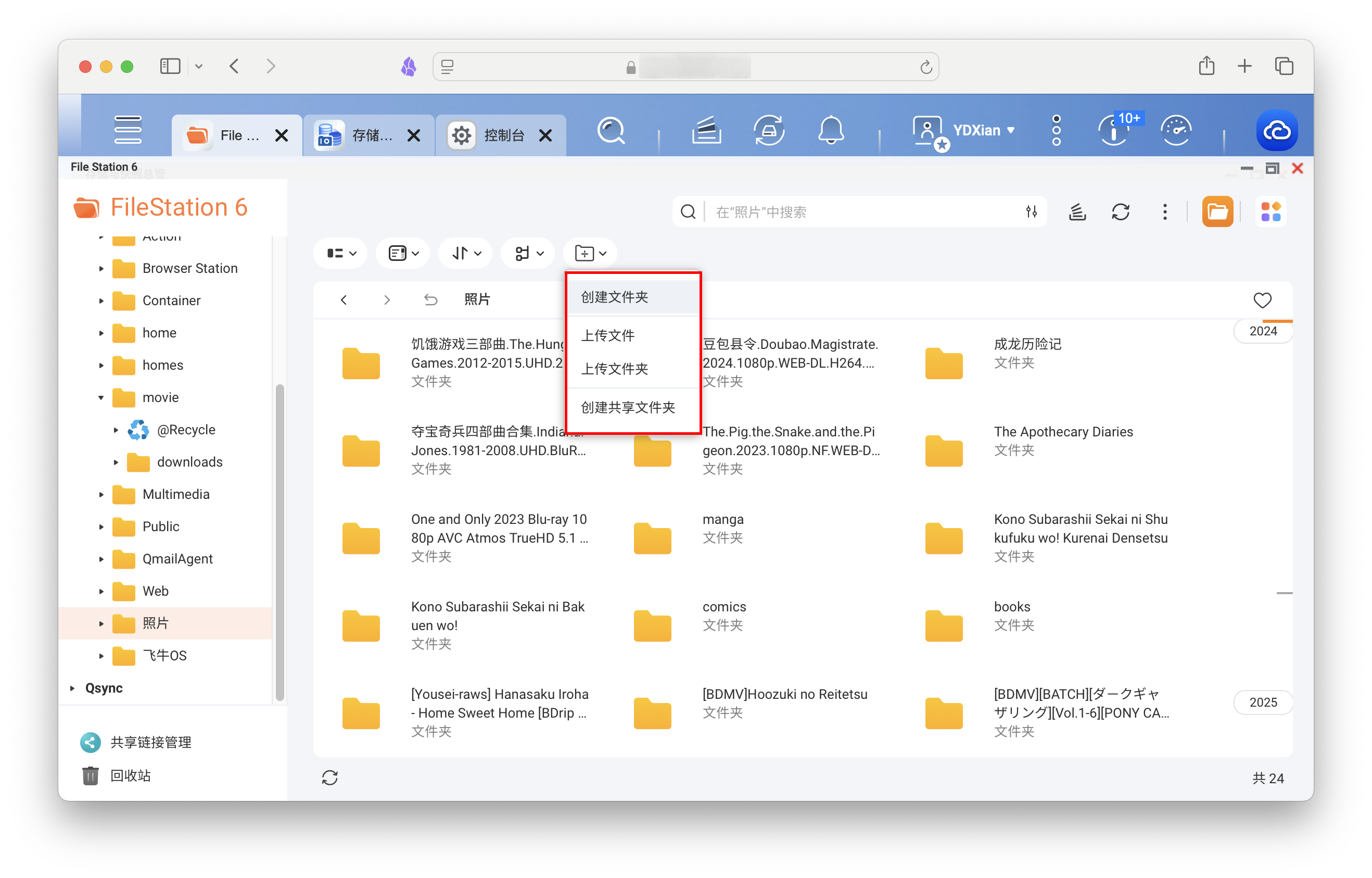The image size is (1372, 878).
Task: Close the 存储 tab
Action: click(414, 136)
